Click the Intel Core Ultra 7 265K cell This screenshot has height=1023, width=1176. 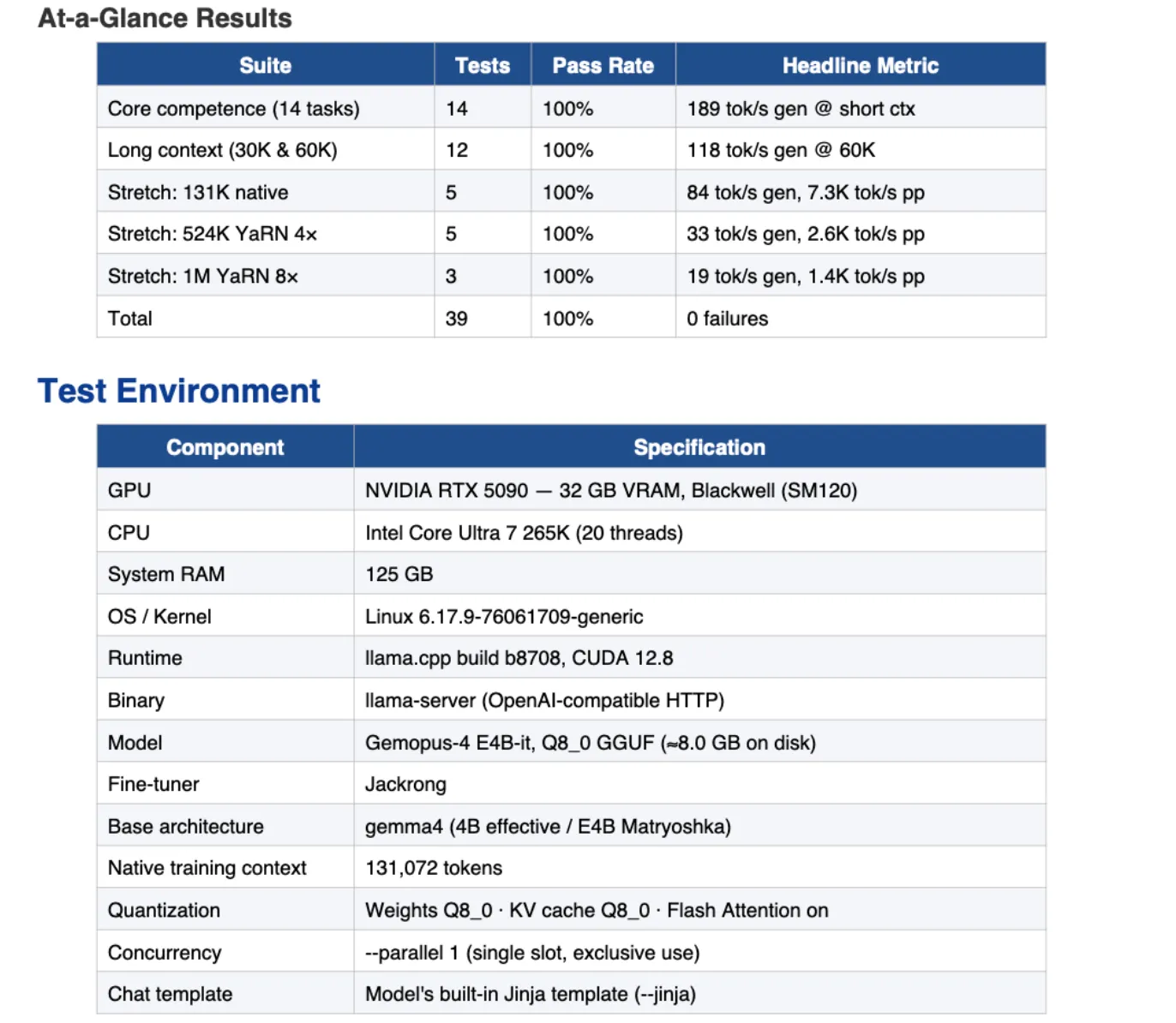(x=523, y=533)
